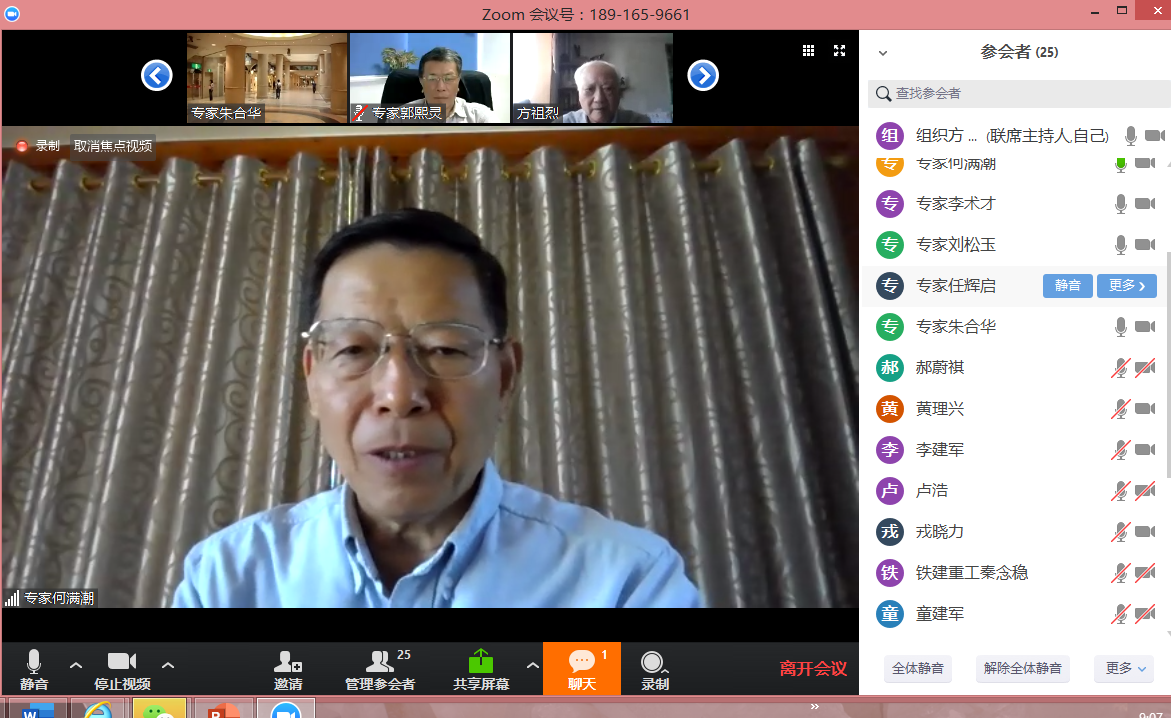Toggle 静音 microphone mute in toolbar
The image size is (1171, 718).
[x=34, y=662]
